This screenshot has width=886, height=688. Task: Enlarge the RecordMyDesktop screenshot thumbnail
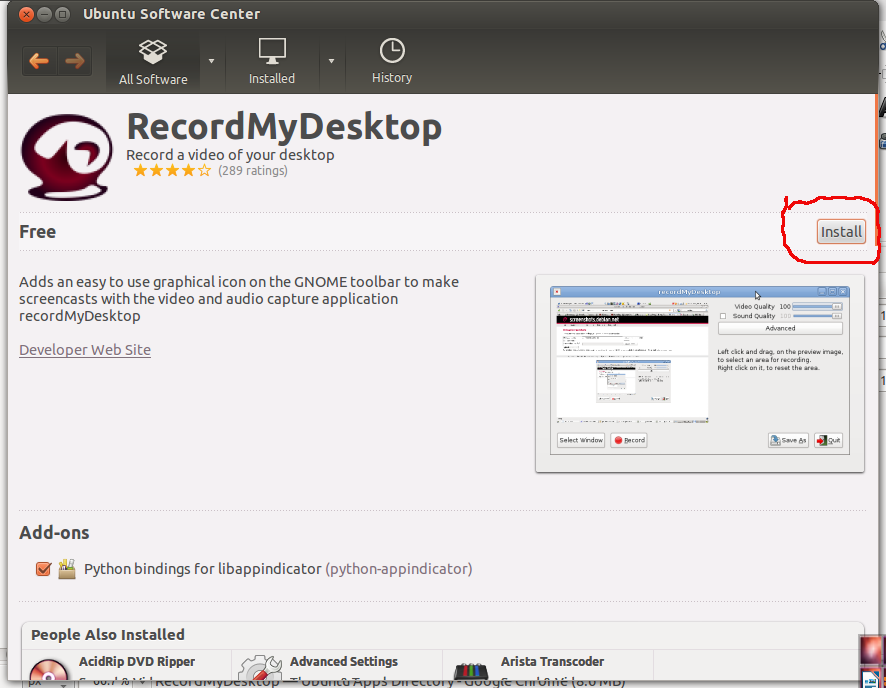pos(700,373)
